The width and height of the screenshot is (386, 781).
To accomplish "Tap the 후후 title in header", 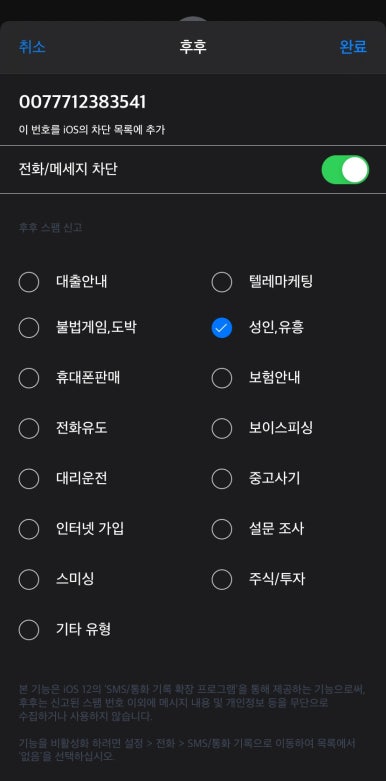I will click(193, 47).
